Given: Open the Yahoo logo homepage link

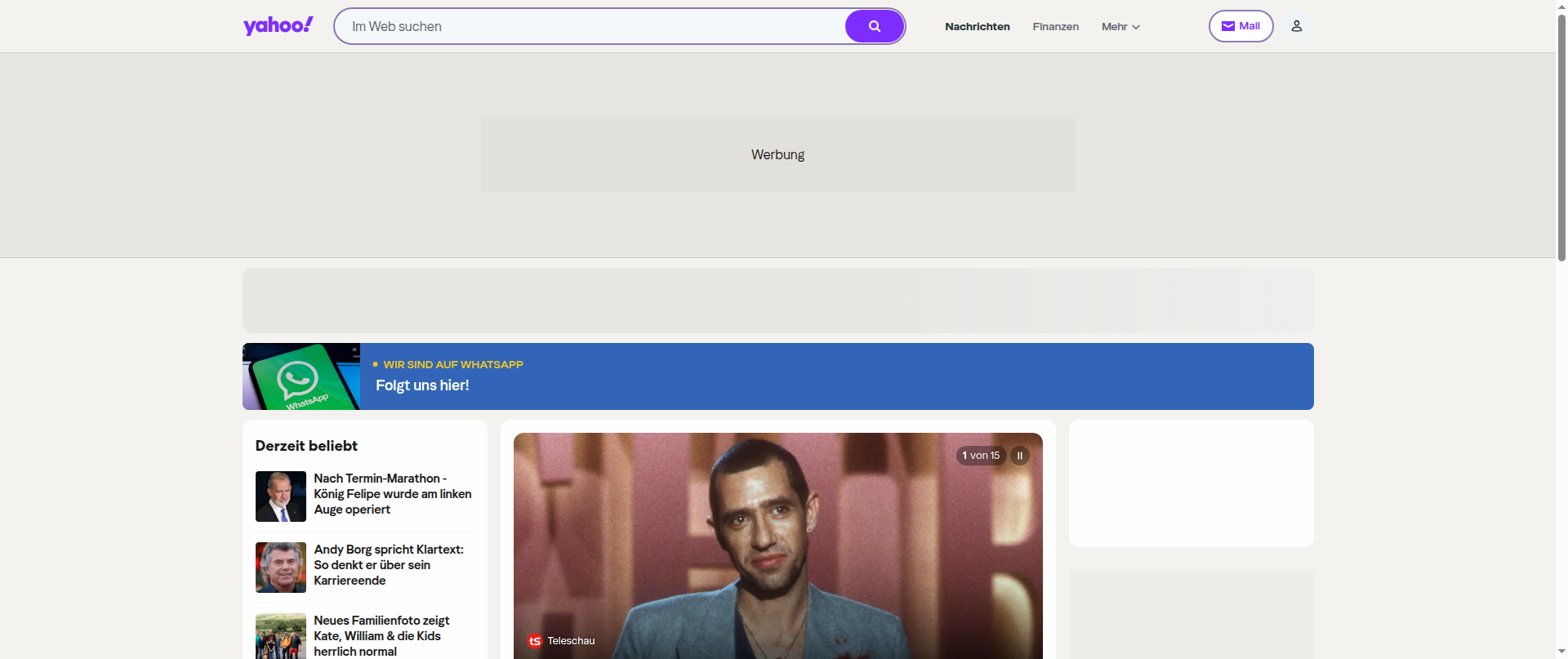Looking at the screenshot, I should (x=278, y=26).
